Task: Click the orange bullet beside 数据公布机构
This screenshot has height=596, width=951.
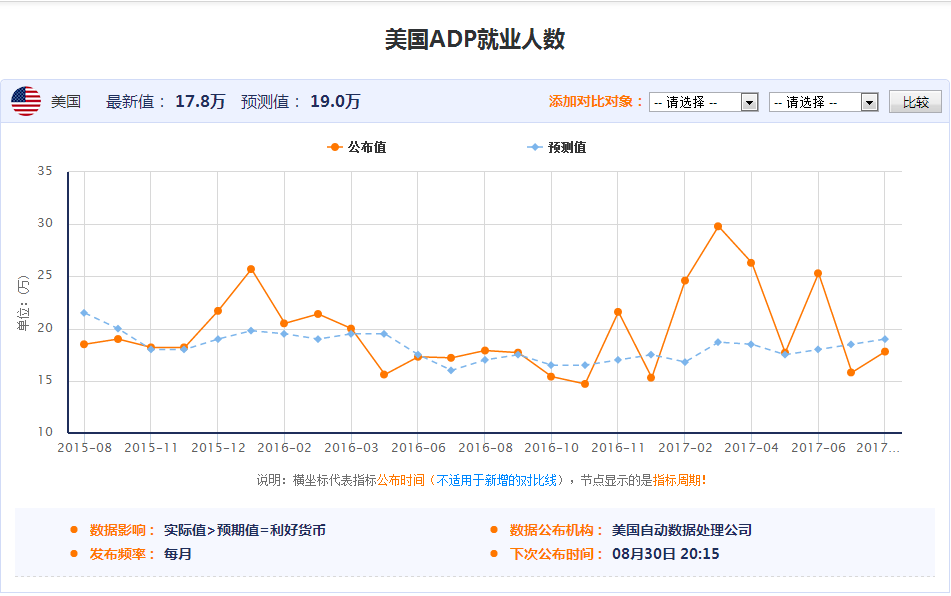Action: (494, 530)
